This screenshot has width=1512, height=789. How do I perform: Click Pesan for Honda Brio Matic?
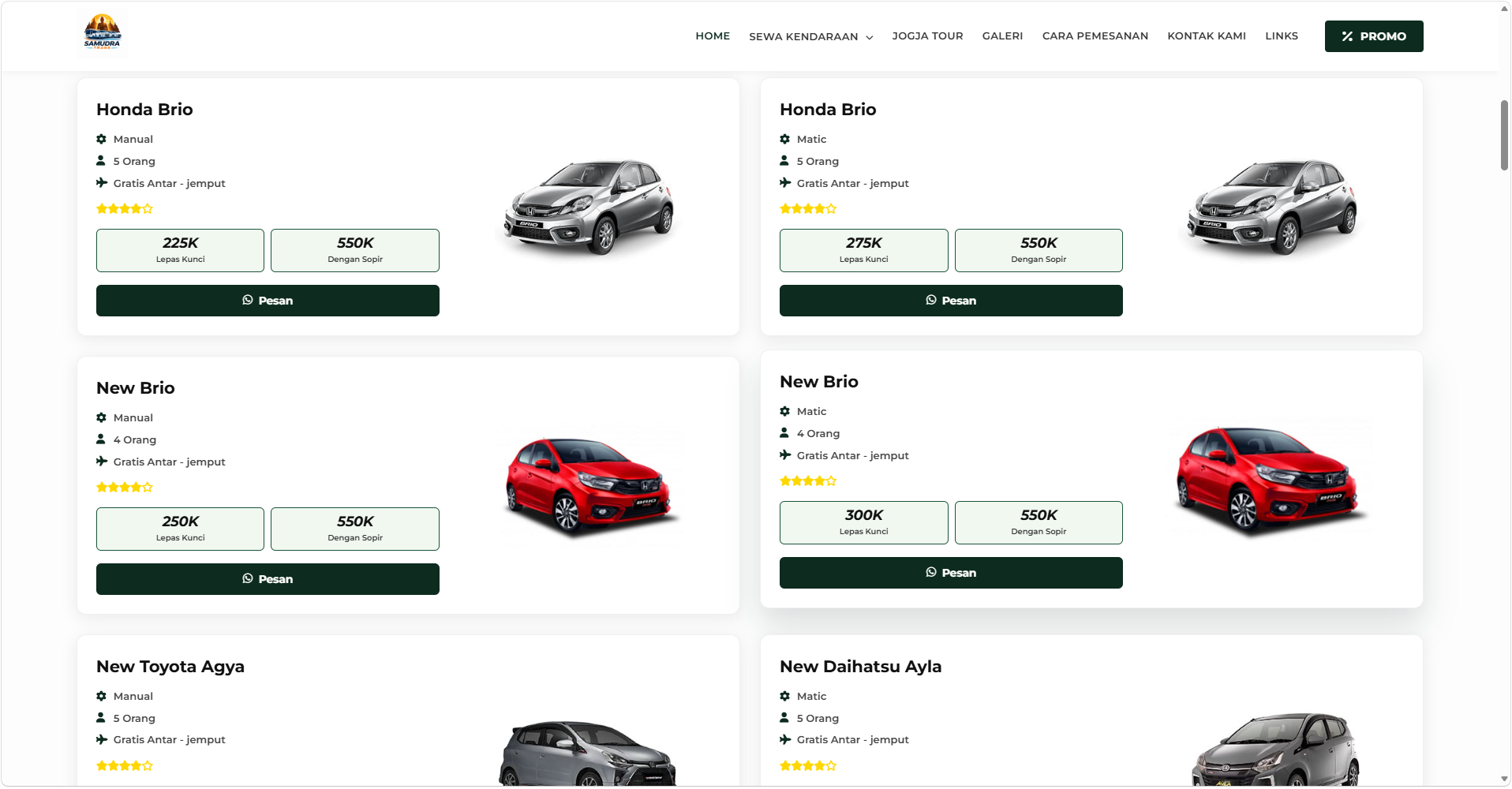pyautogui.click(x=951, y=301)
